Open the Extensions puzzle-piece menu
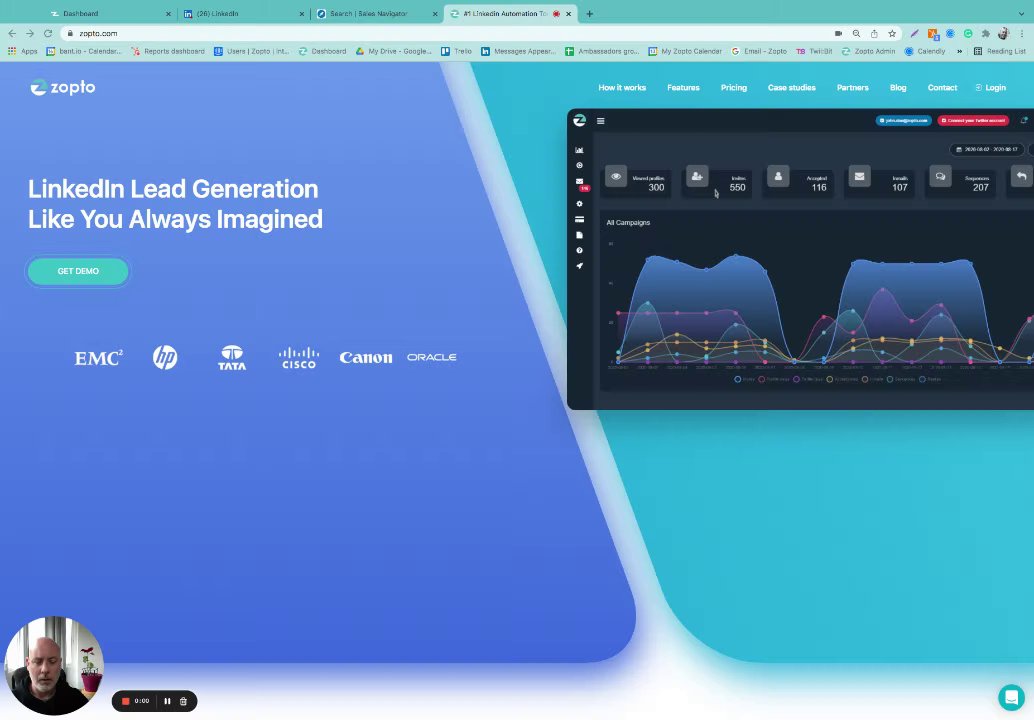 tap(986, 33)
